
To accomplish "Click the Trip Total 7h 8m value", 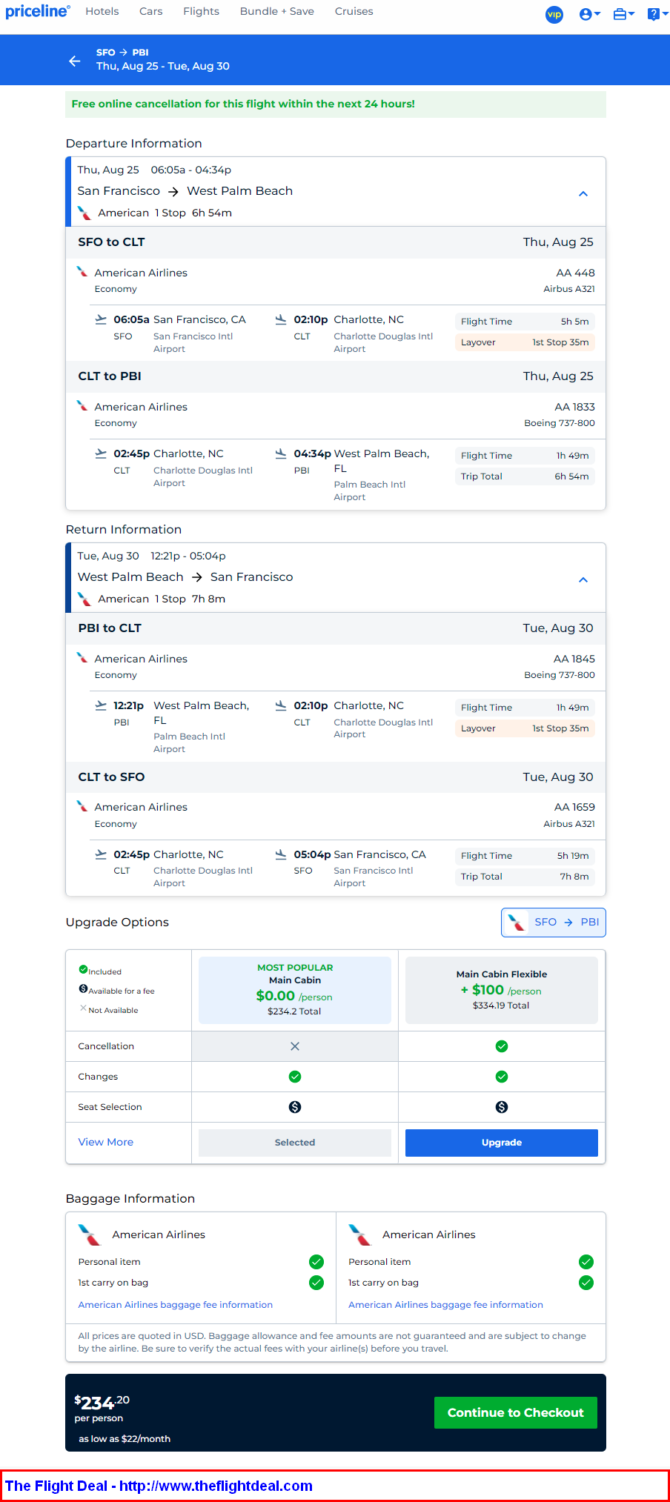I will [574, 876].
